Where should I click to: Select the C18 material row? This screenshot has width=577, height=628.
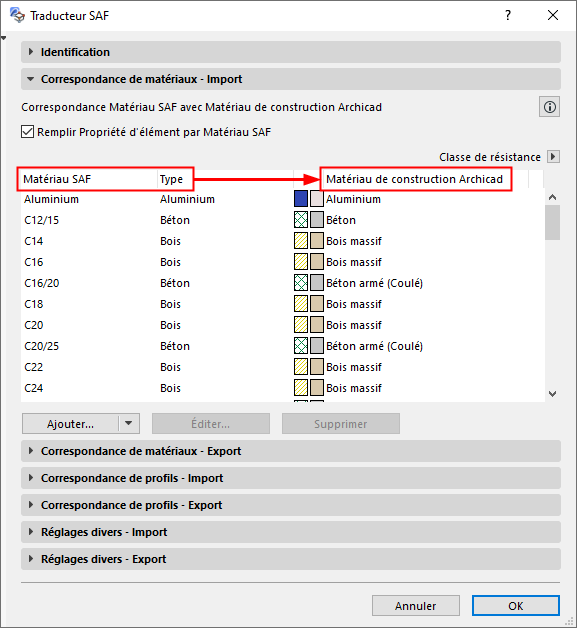(x=283, y=304)
